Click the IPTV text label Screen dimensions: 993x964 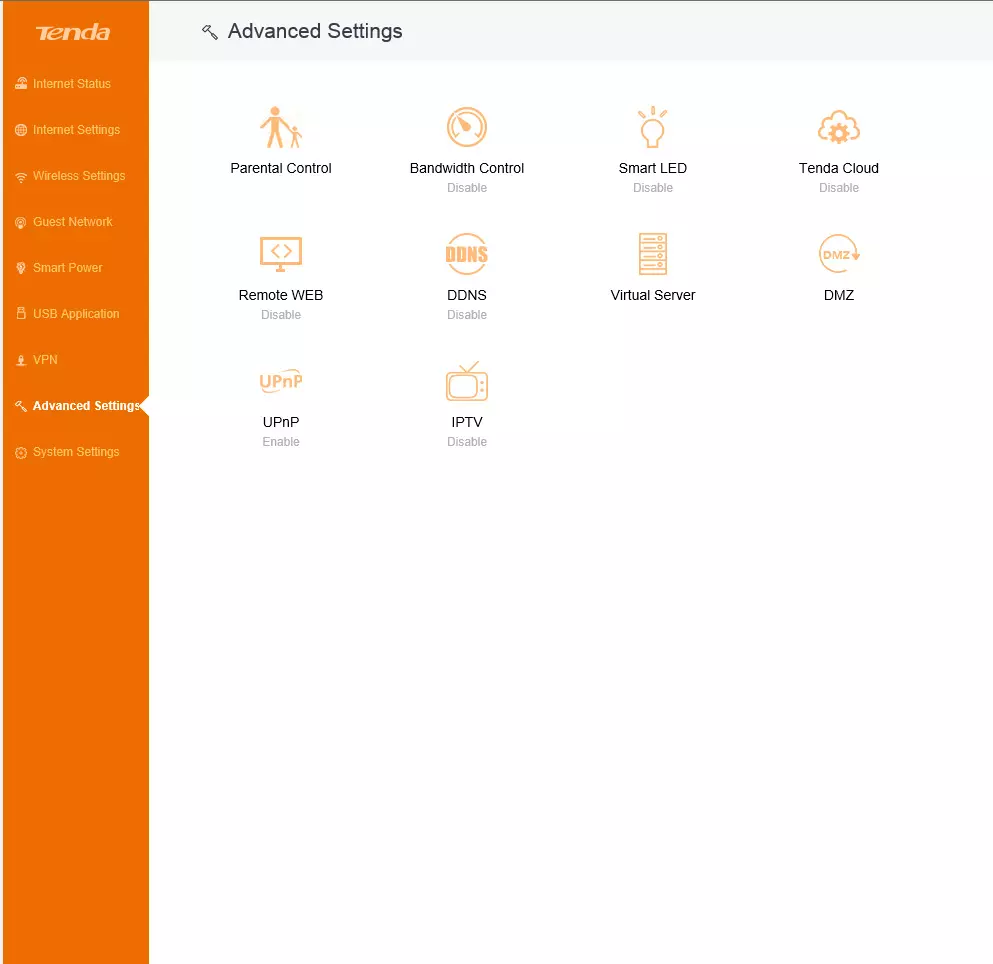pyautogui.click(x=467, y=422)
